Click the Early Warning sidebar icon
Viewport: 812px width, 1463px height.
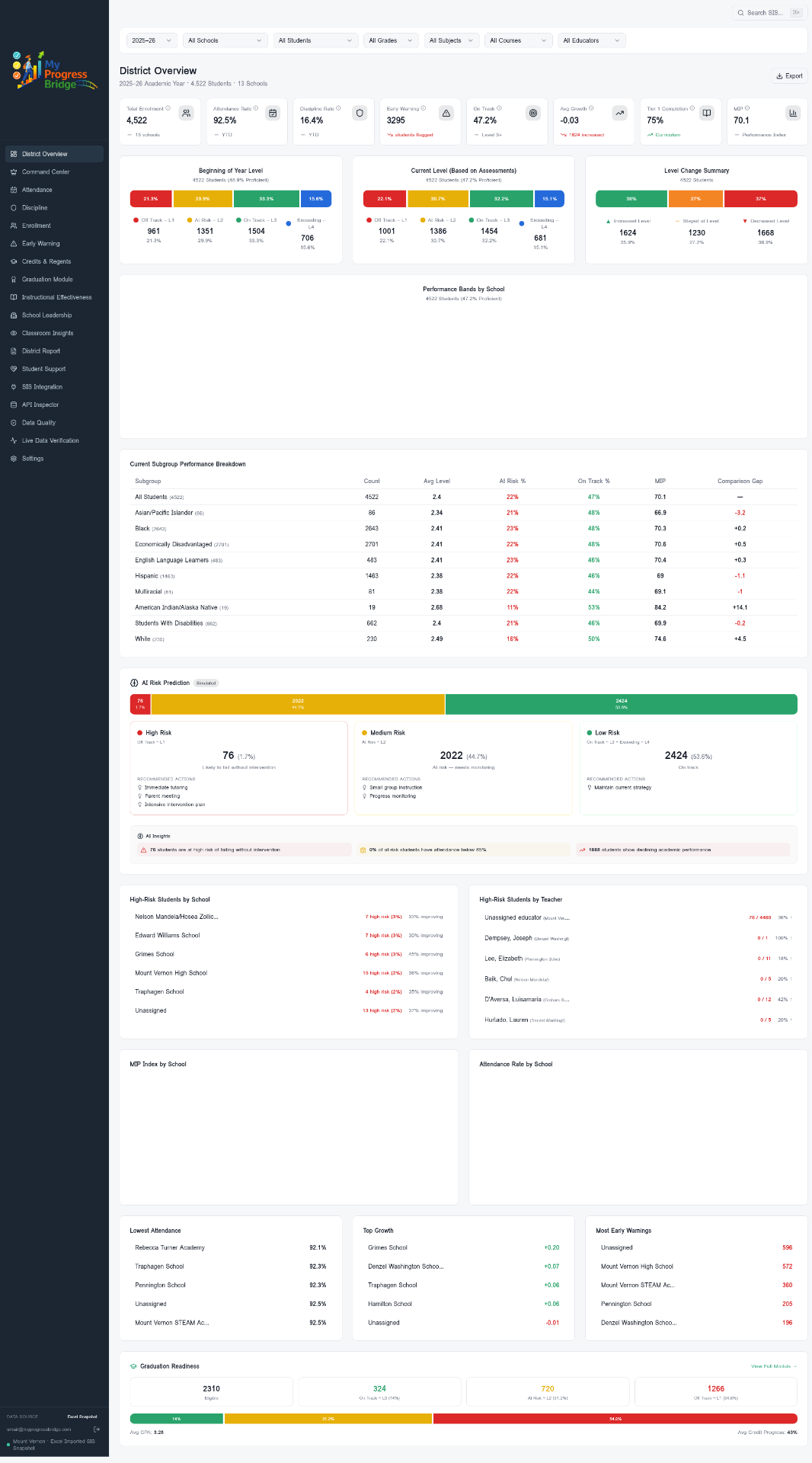click(14, 244)
